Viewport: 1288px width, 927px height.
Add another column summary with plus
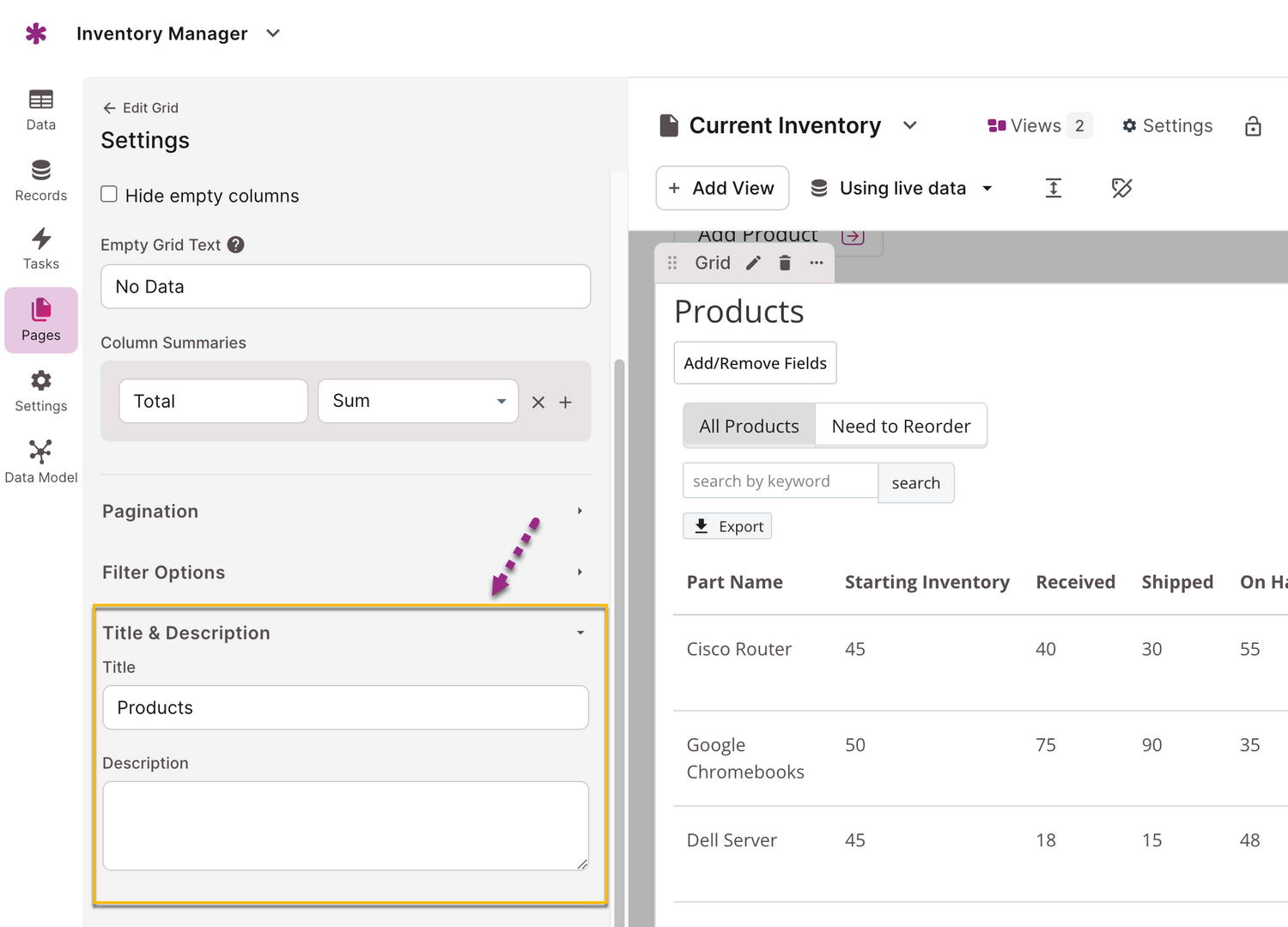[566, 403]
